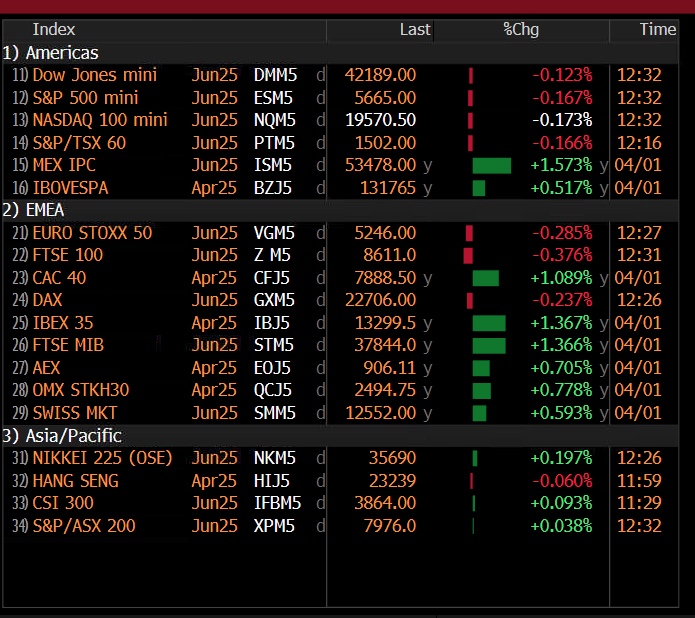Screen dimensions: 695x618
Task: Select EURO STOXX 50 index
Action: (92, 233)
